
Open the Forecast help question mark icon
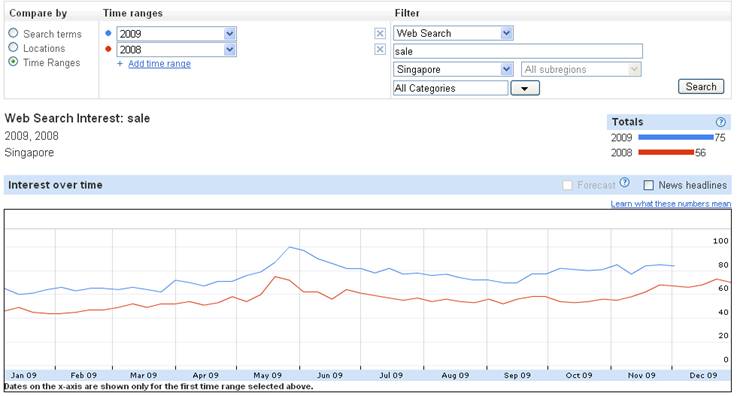[x=624, y=182]
